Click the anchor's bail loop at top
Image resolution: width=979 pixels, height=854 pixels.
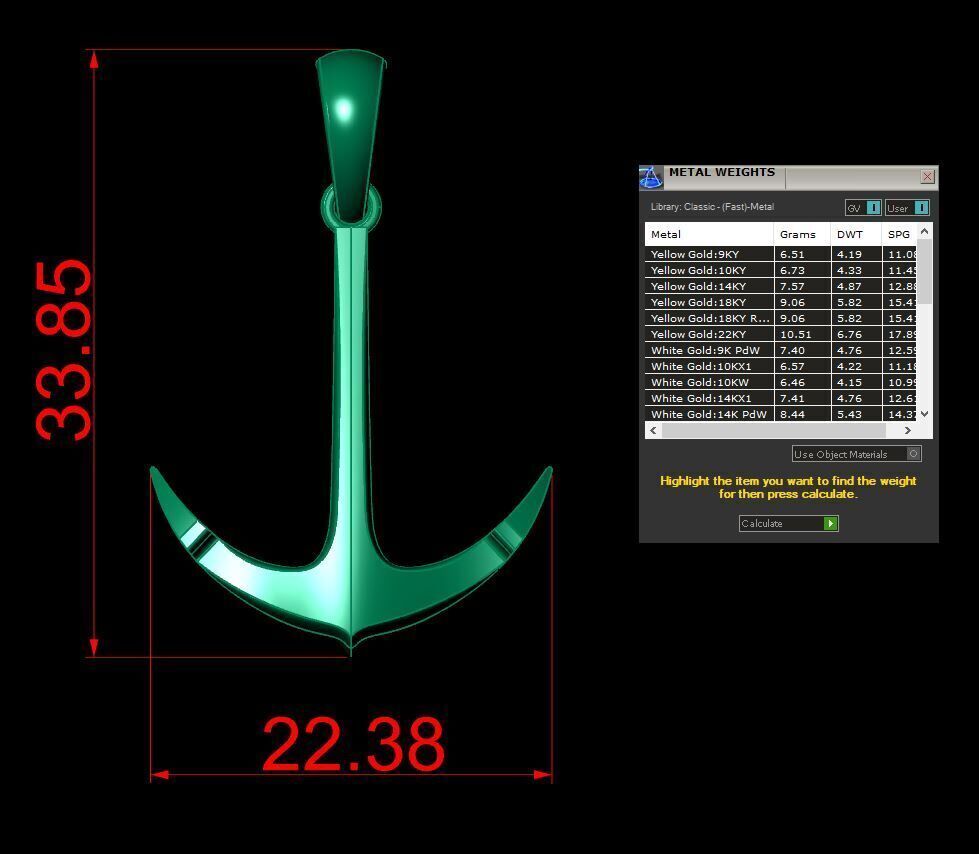tap(350, 134)
